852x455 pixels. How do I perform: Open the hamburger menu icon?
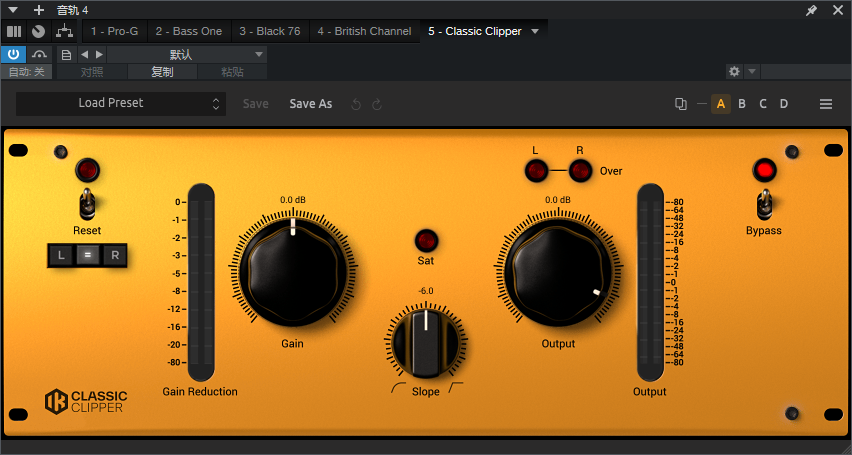coord(826,104)
